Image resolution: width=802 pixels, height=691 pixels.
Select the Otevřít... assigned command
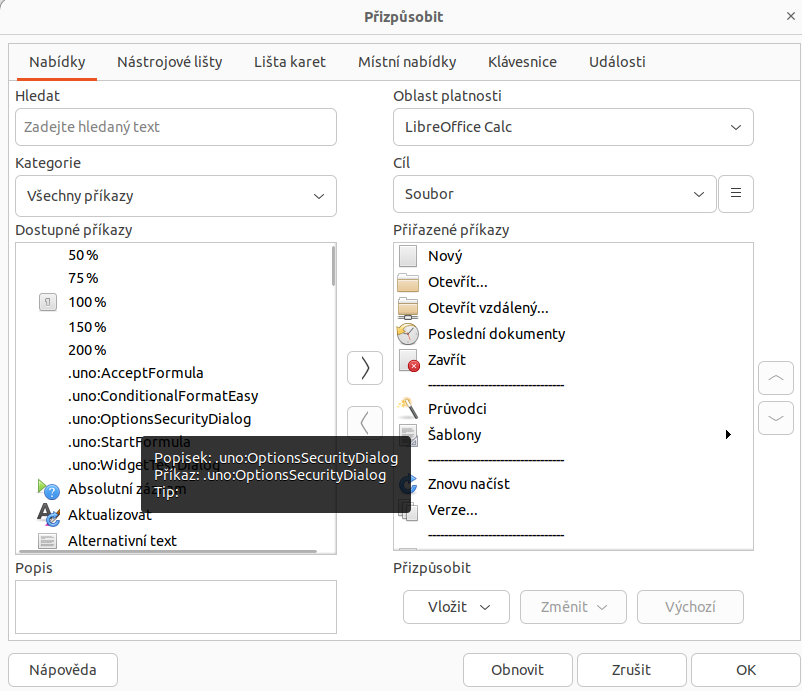coord(458,282)
